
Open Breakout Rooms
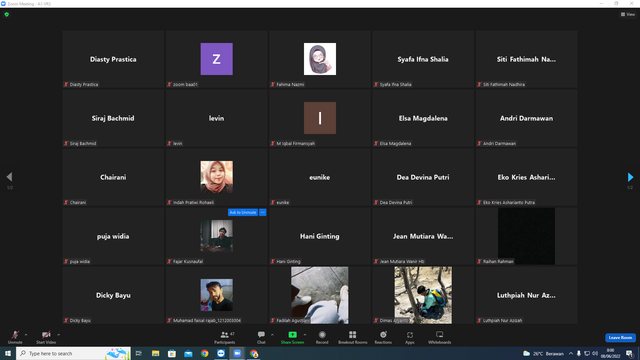353,337
